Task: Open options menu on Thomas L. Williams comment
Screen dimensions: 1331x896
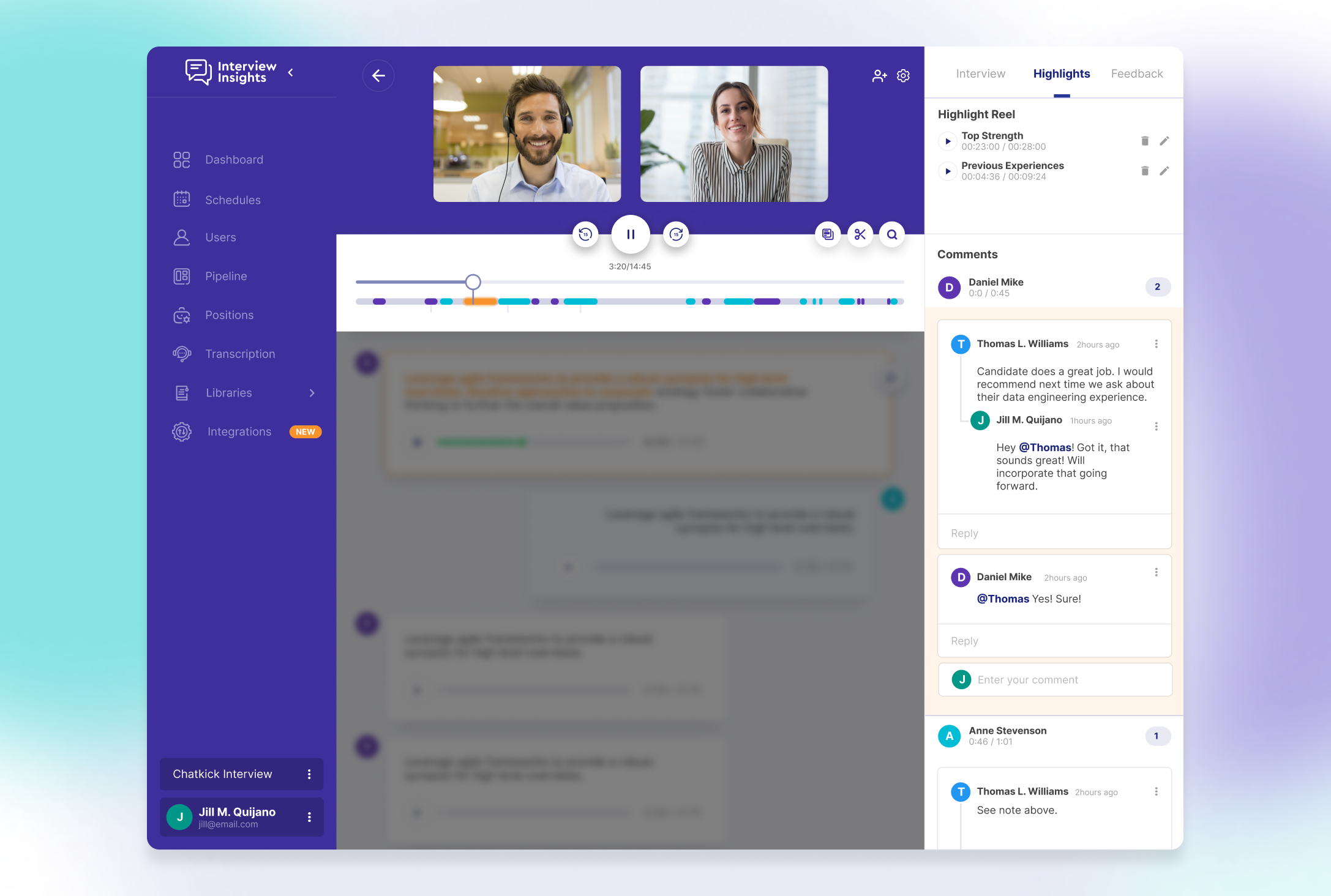Action: click(1156, 343)
